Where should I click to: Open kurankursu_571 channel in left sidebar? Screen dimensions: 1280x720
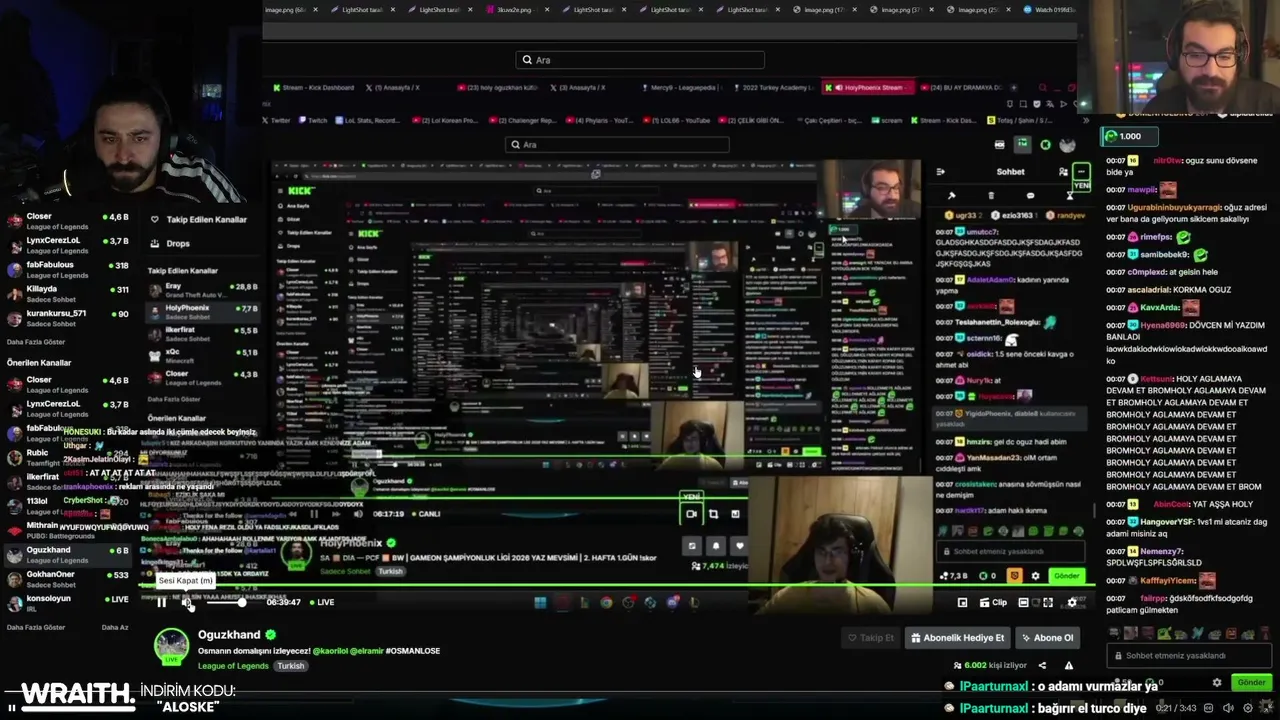[x=68, y=318]
